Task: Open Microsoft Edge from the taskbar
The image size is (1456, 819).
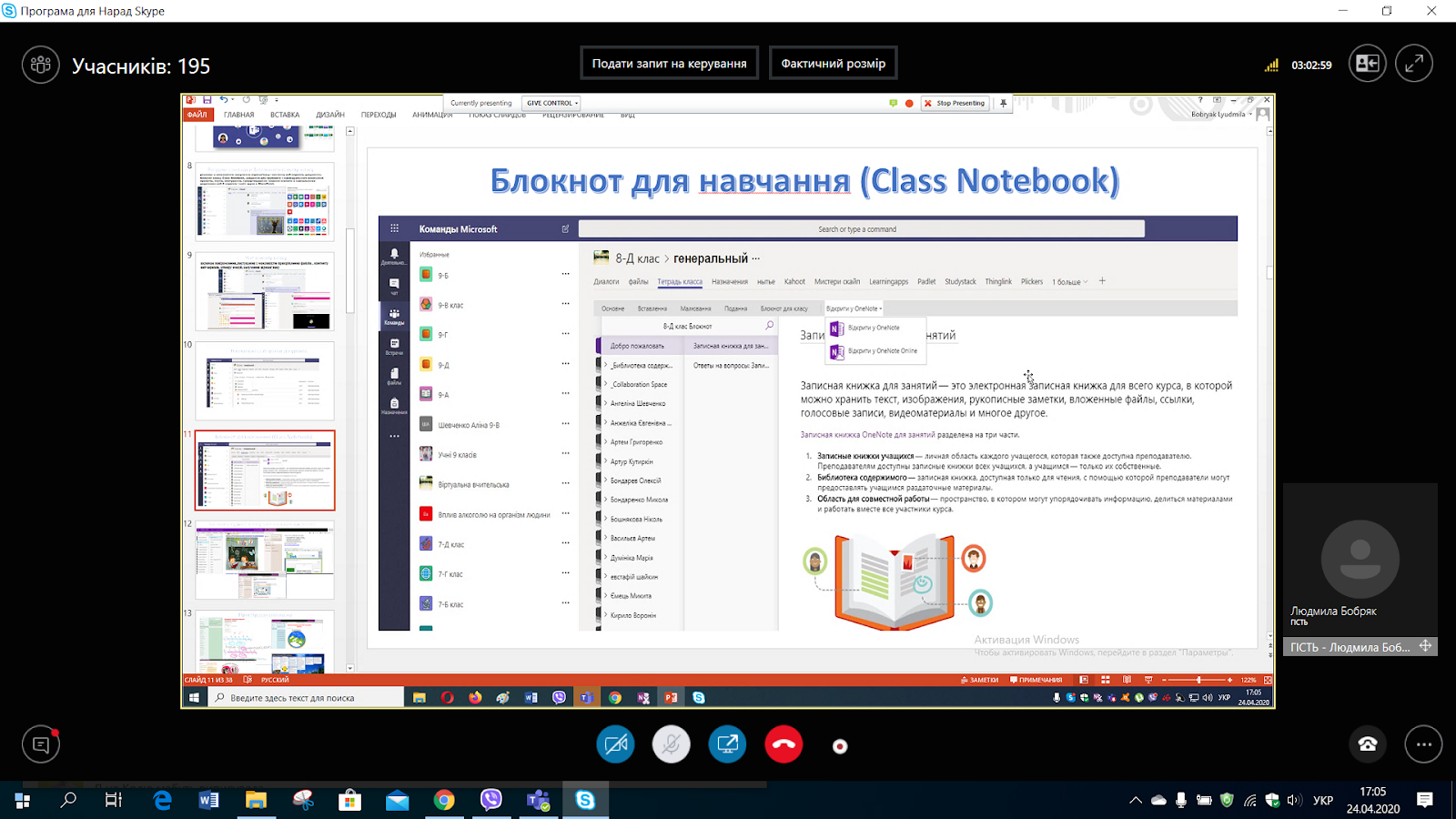Action: 162,800
